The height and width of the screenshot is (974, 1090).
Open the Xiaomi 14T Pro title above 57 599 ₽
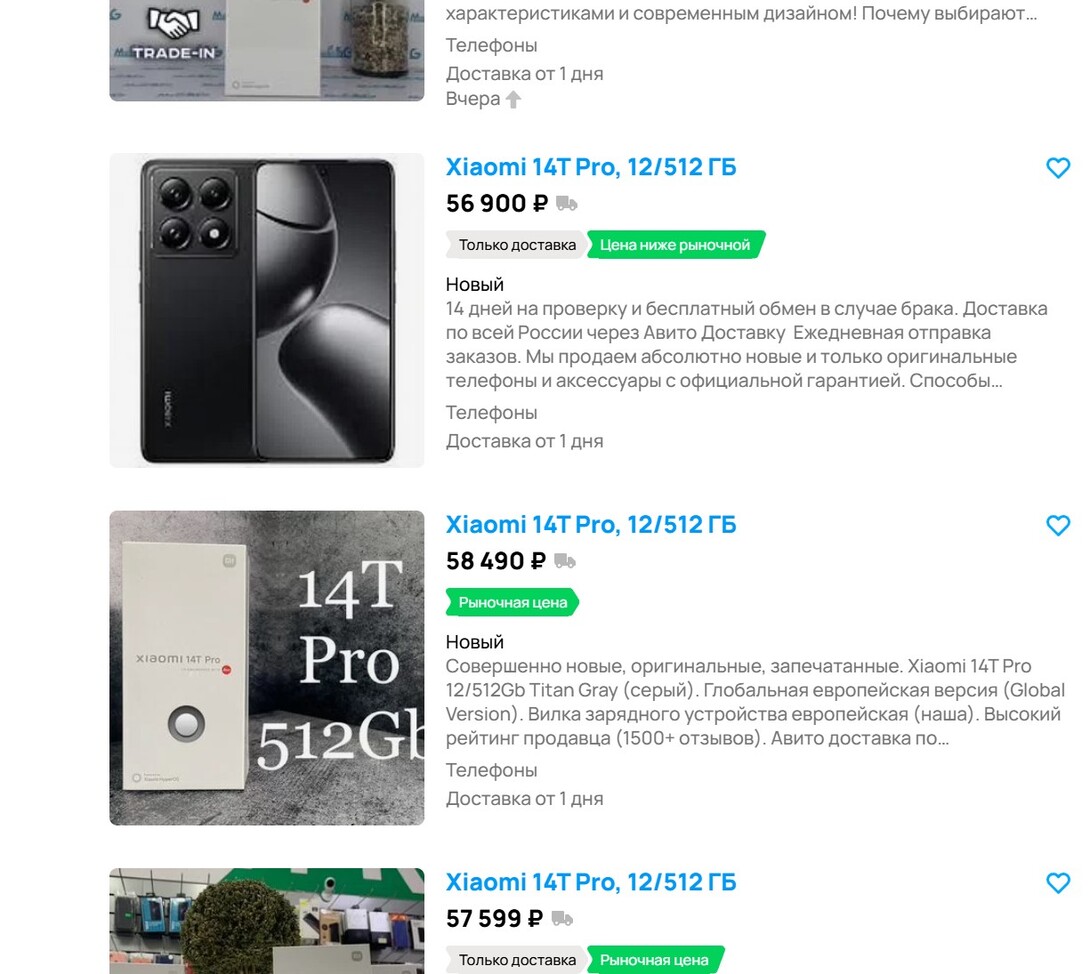point(590,882)
